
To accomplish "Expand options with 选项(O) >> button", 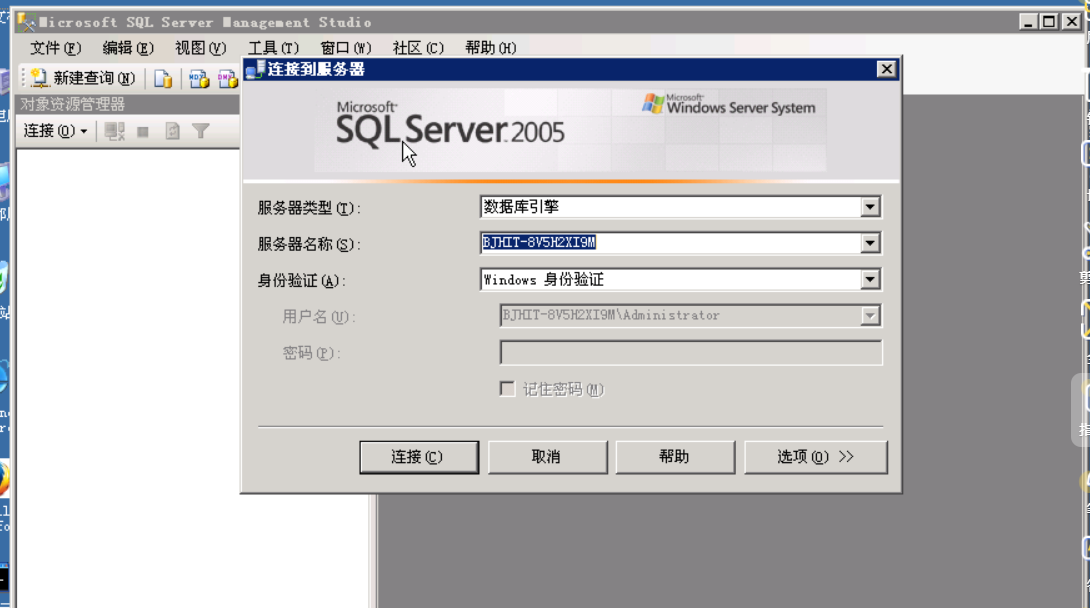I will click(x=815, y=457).
